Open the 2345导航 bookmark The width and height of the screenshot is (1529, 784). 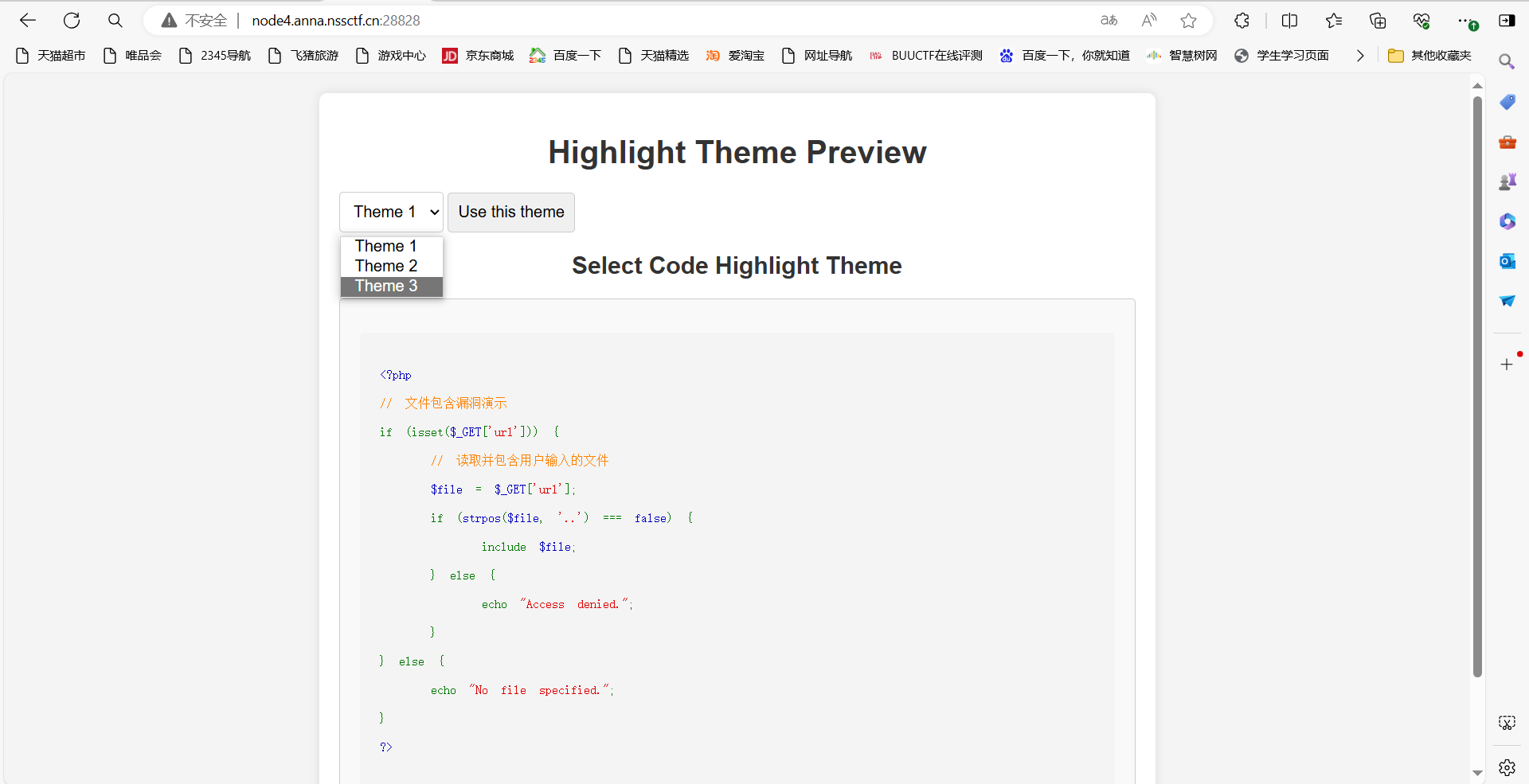coord(215,56)
